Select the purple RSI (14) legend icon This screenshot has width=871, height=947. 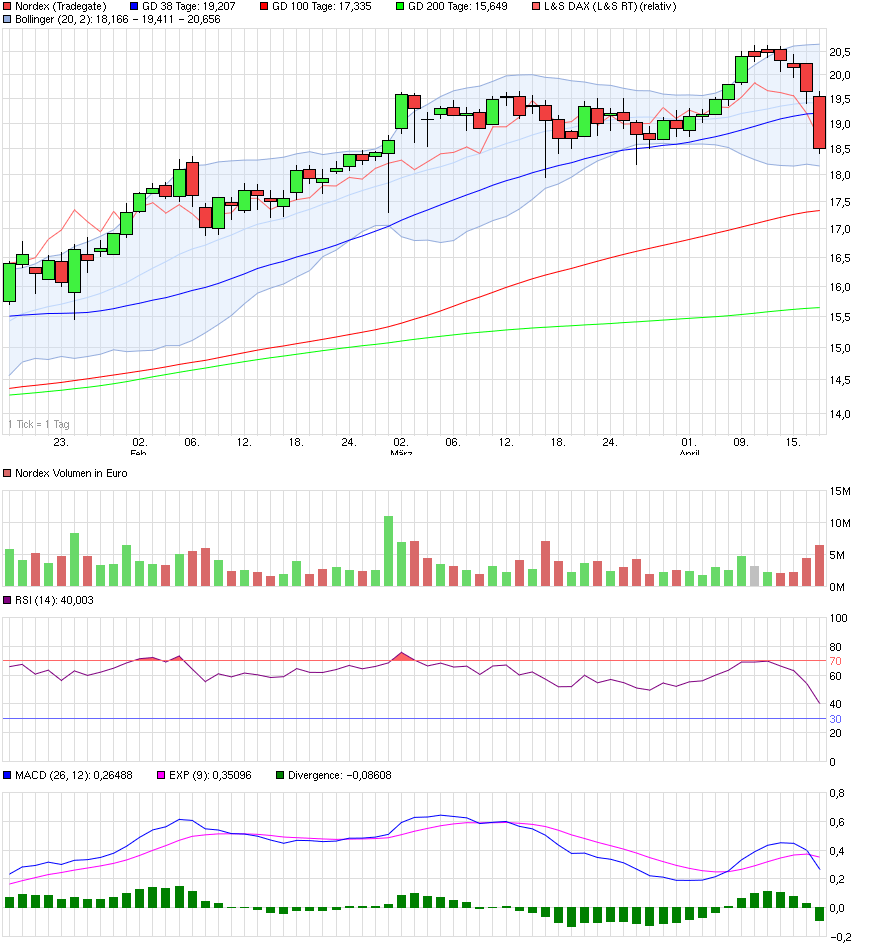coord(9,600)
